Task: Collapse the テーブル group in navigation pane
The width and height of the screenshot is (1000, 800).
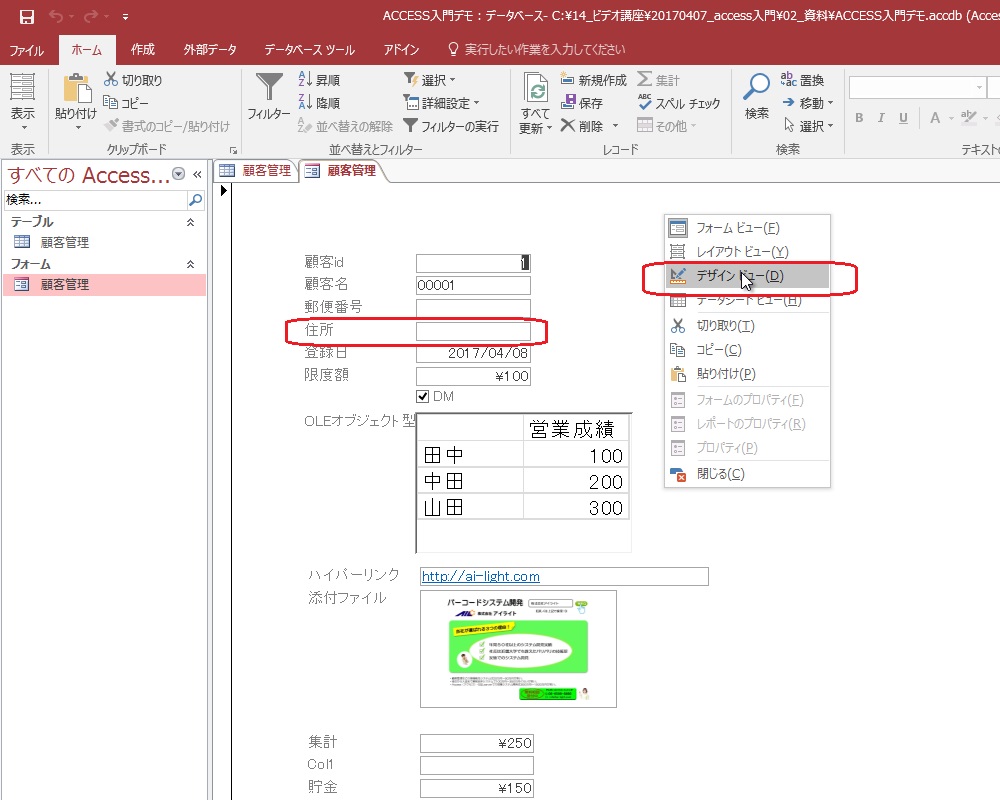Action: pos(190,222)
